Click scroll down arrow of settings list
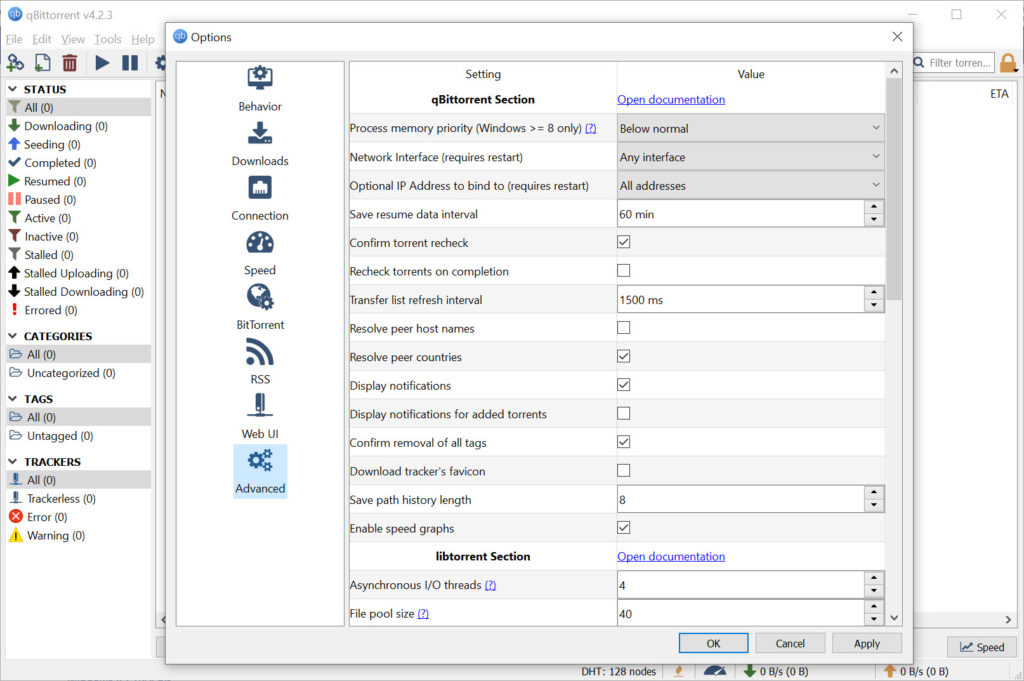 tap(894, 618)
